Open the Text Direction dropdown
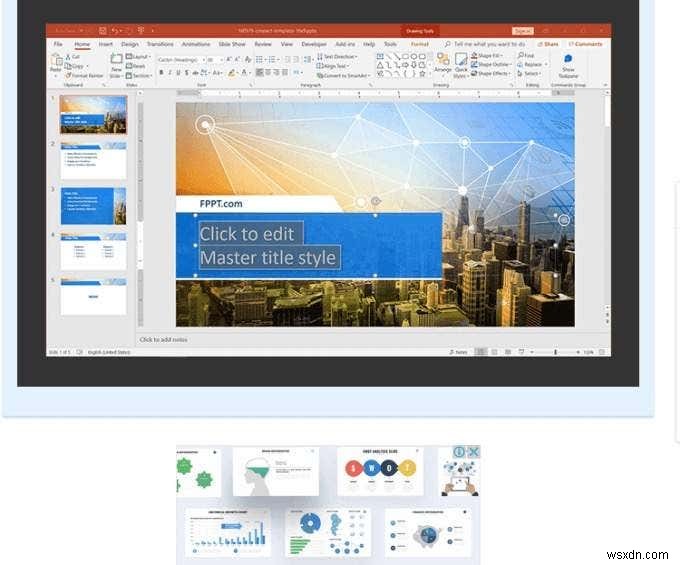The image size is (680, 565). click(337, 57)
